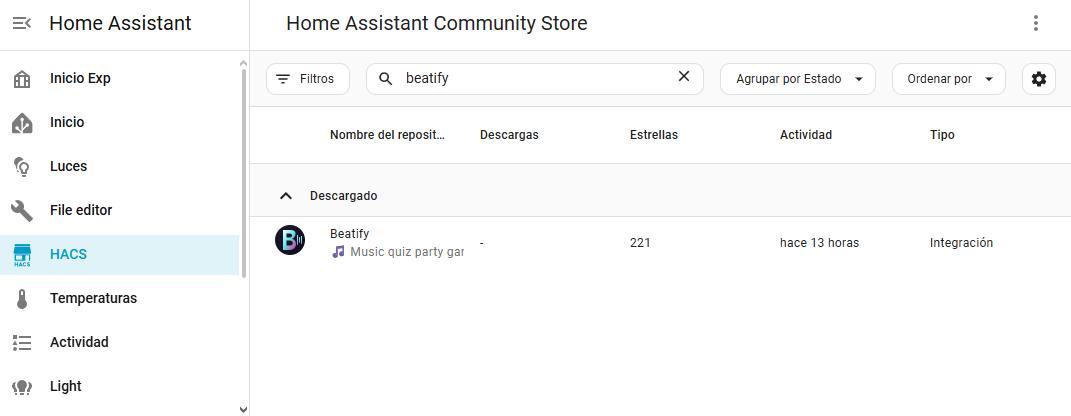Screen dimensions: 1071x416
Task: Sort by Nombre del repositorio column
Action: click(387, 135)
